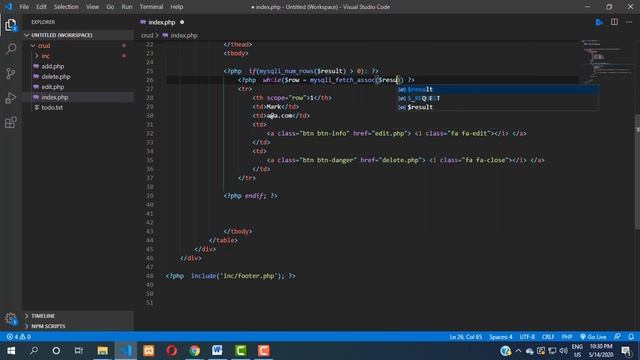Click the ENG US language indicator
640x360 pixels.
pyautogui.click(x=577, y=351)
